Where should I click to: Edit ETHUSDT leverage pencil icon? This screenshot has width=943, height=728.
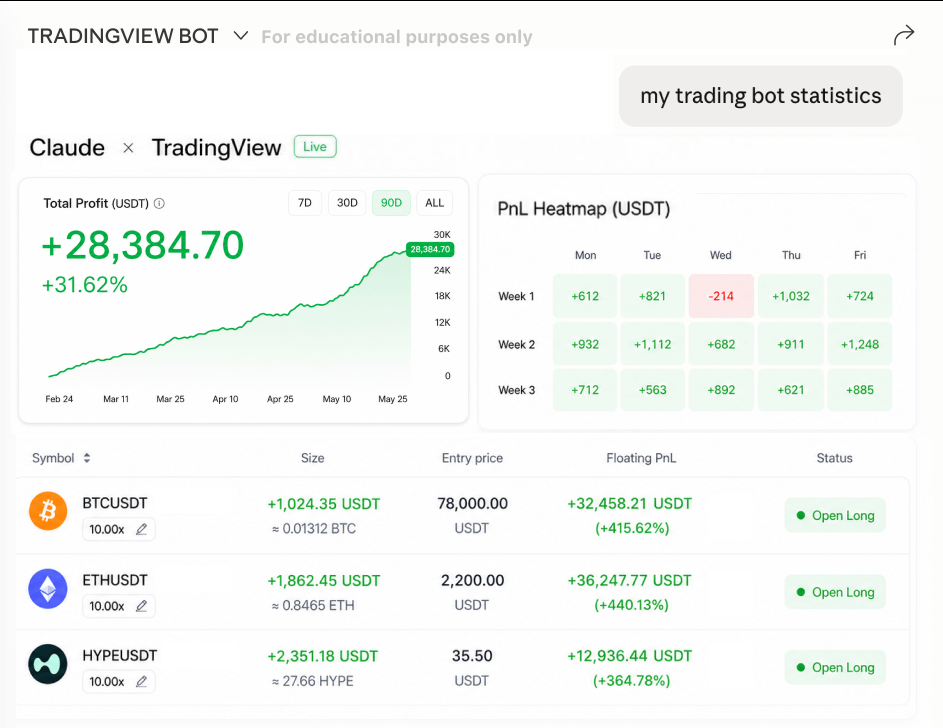[141, 606]
